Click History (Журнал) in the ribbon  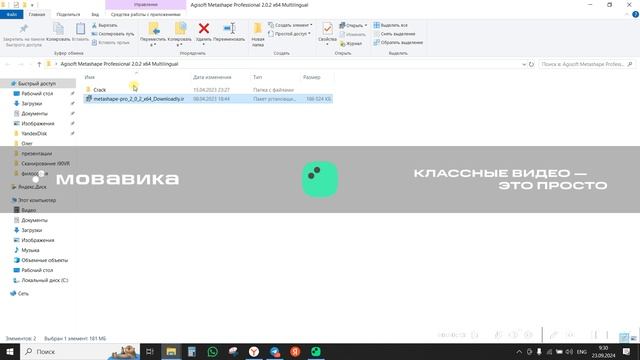point(351,43)
